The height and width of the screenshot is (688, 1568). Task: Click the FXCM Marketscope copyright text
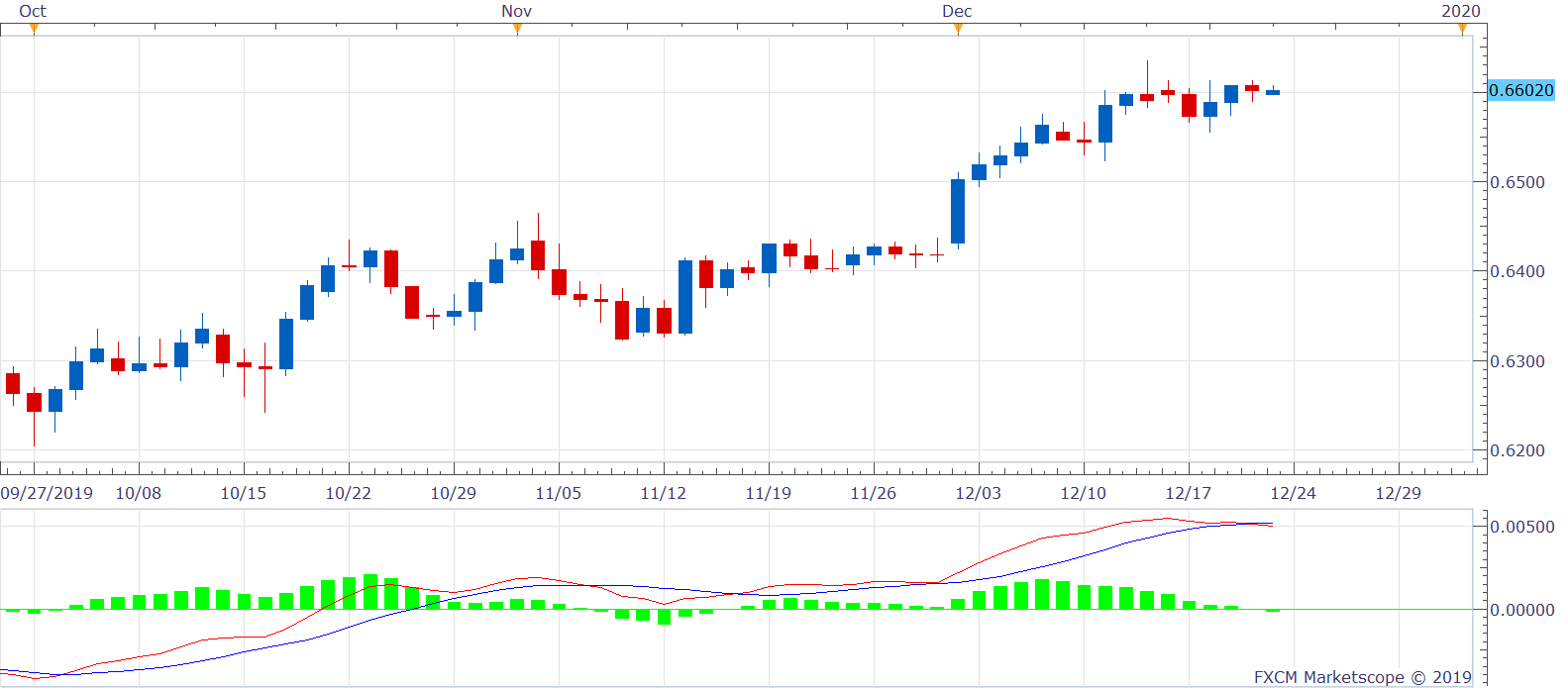[x=1363, y=677]
